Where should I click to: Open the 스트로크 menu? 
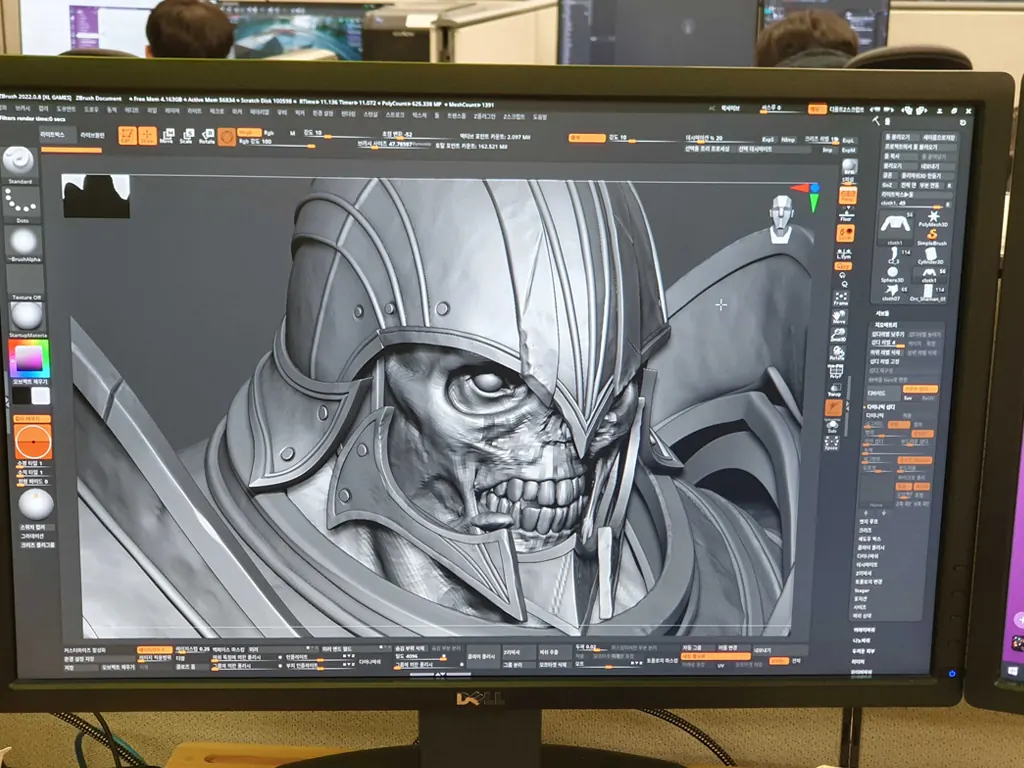pyautogui.click(x=394, y=114)
